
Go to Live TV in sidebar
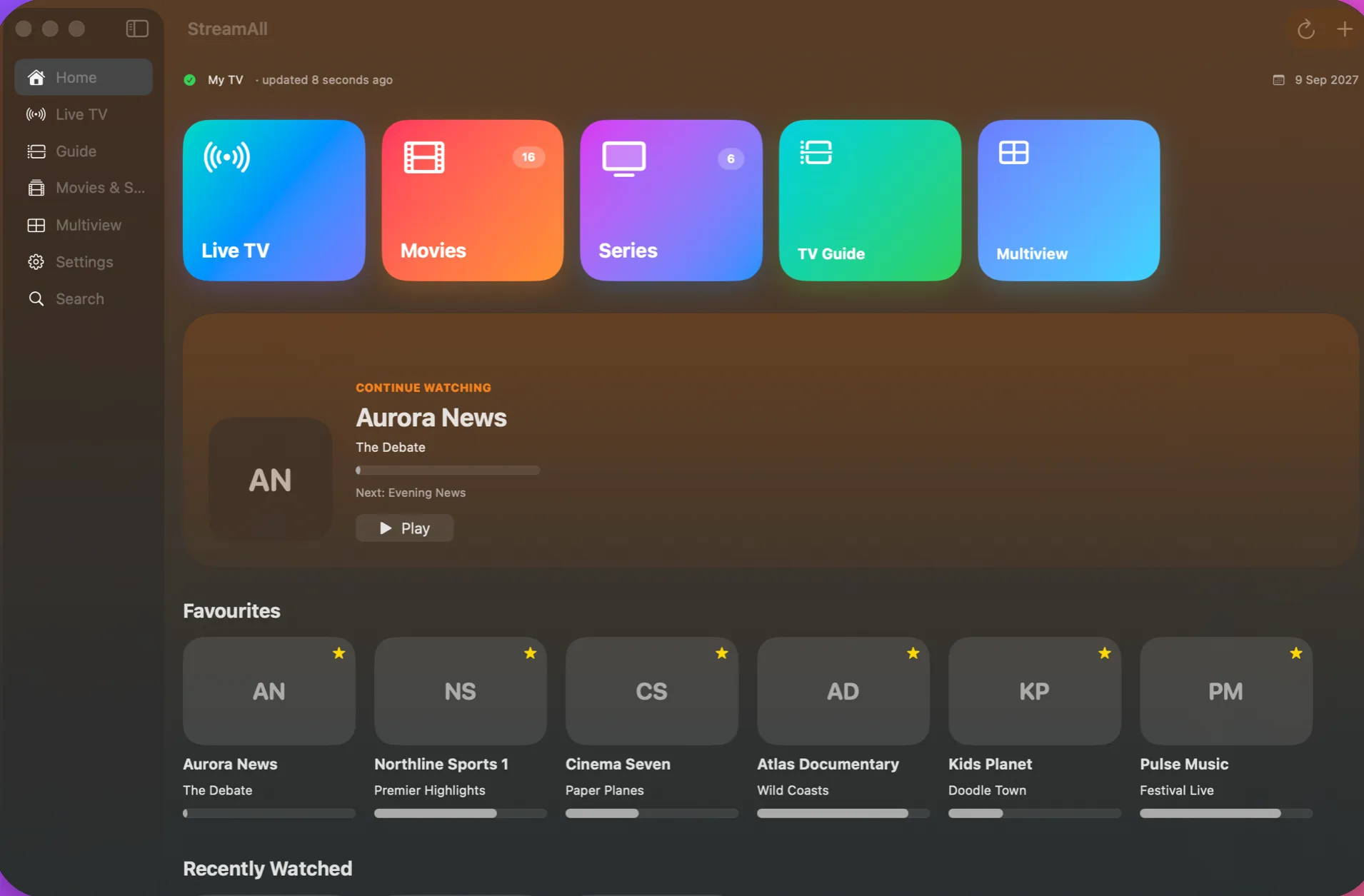point(84,114)
